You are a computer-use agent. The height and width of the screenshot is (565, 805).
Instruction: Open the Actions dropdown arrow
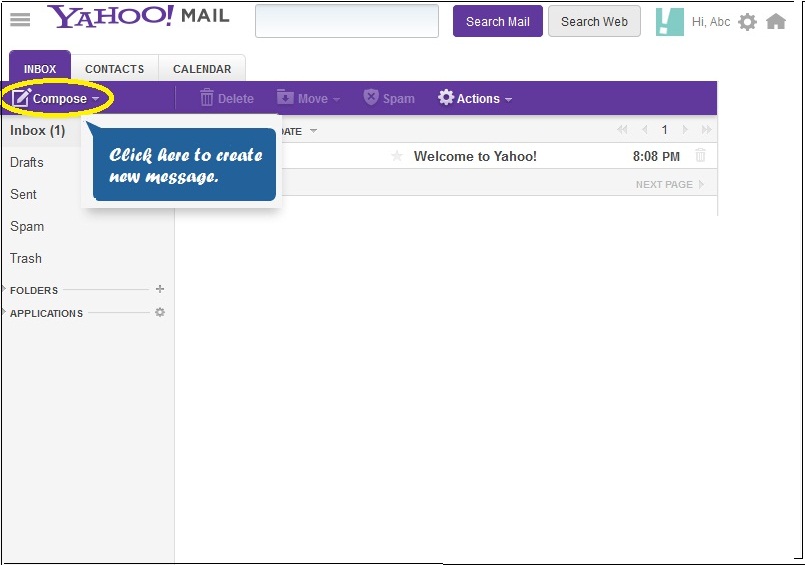tap(508, 100)
